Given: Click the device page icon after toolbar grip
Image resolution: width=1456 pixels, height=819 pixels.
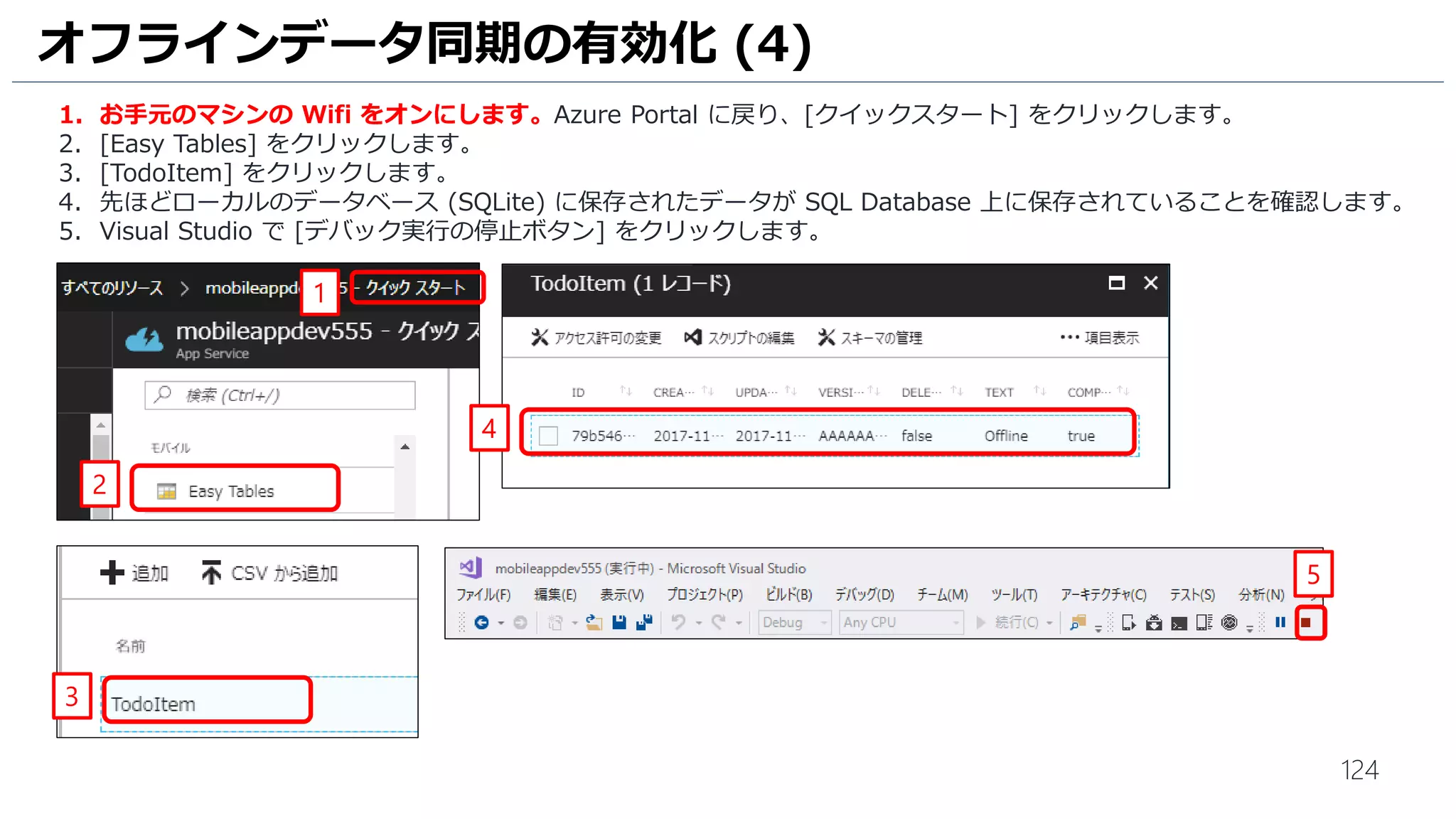Looking at the screenshot, I should [x=1128, y=623].
